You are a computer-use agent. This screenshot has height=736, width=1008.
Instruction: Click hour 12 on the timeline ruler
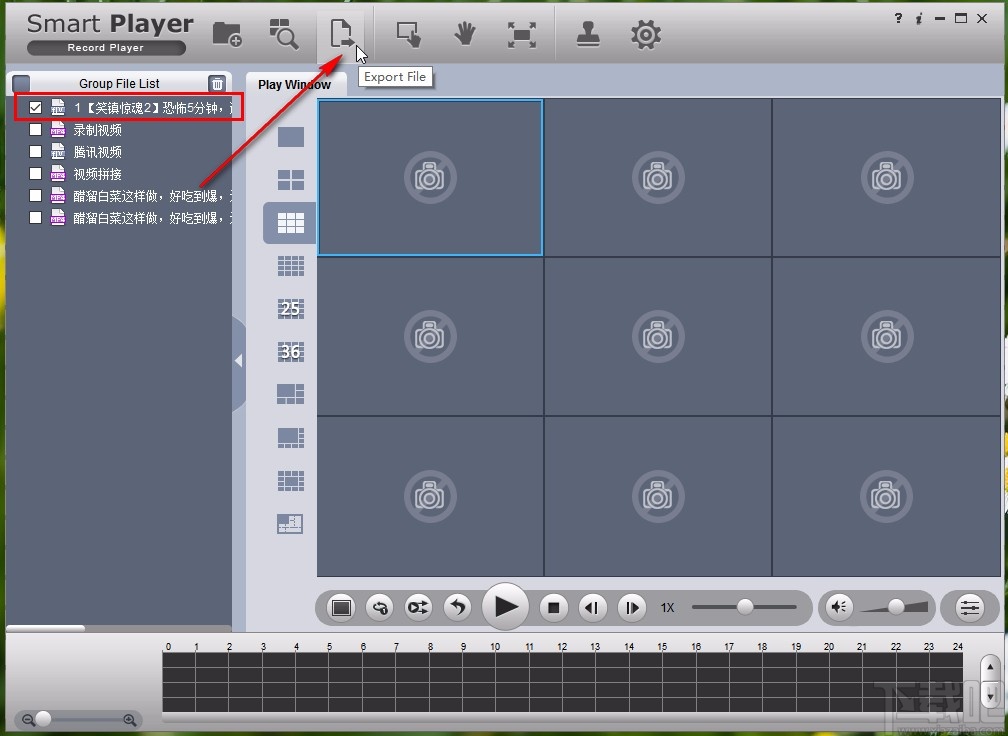pyautogui.click(x=562, y=647)
